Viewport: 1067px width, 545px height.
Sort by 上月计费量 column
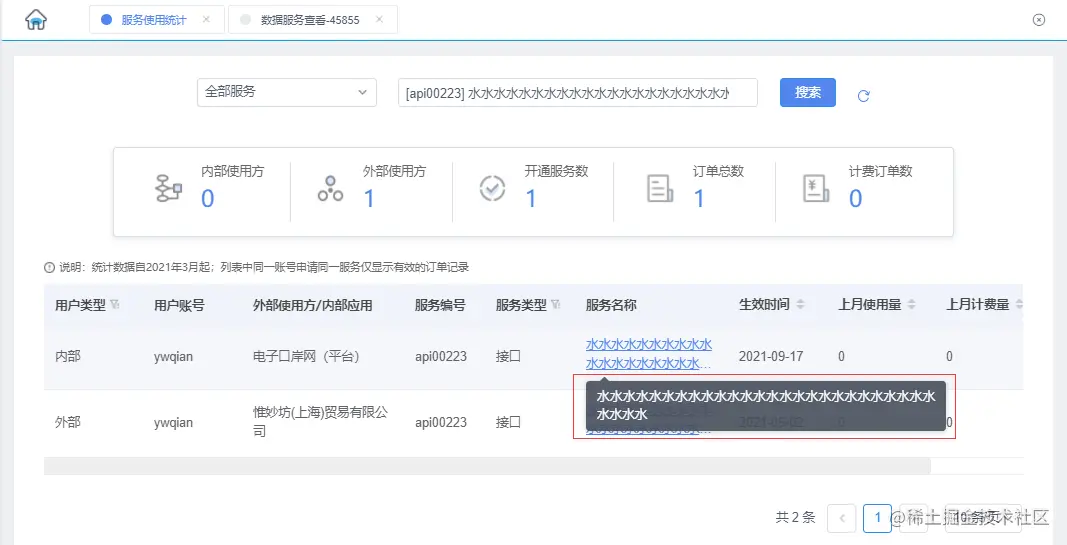click(1019, 305)
